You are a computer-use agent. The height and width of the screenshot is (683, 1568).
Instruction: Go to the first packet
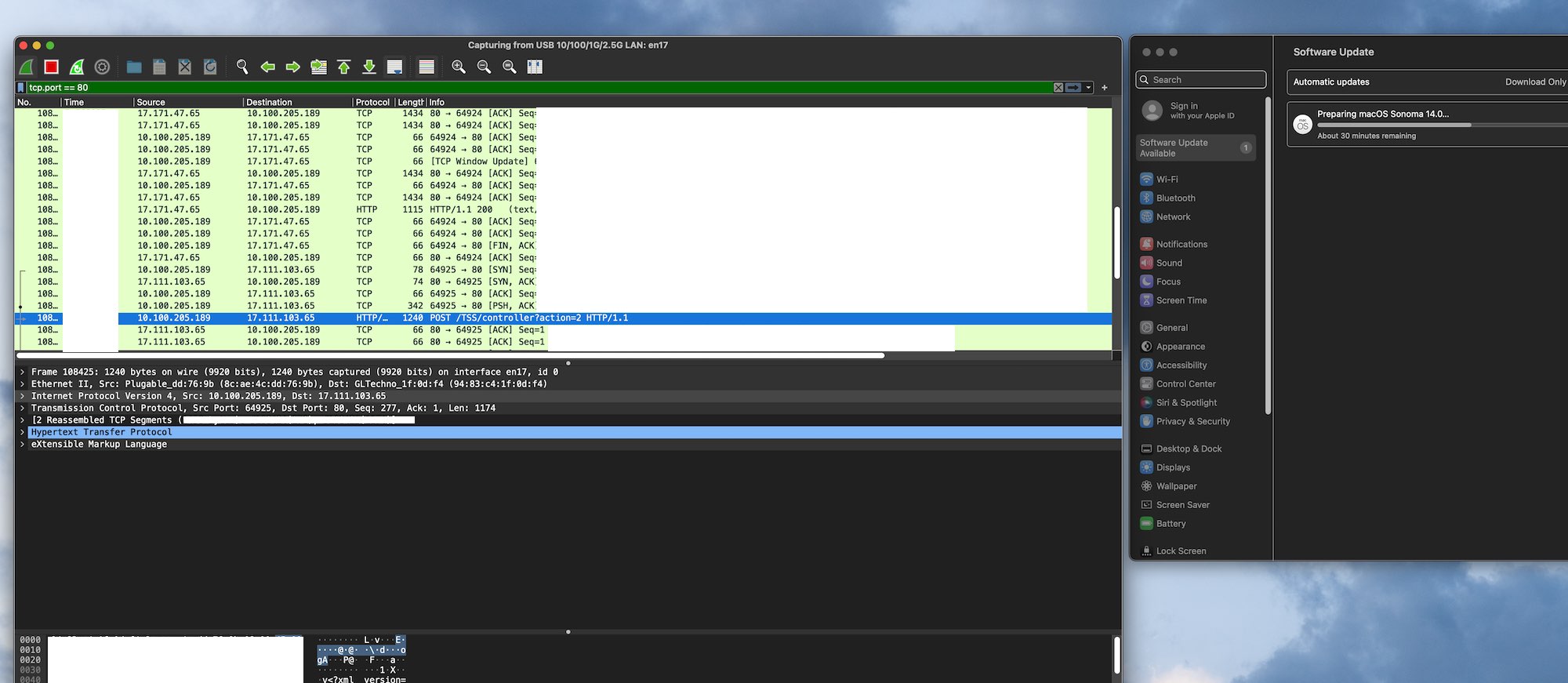click(x=344, y=67)
